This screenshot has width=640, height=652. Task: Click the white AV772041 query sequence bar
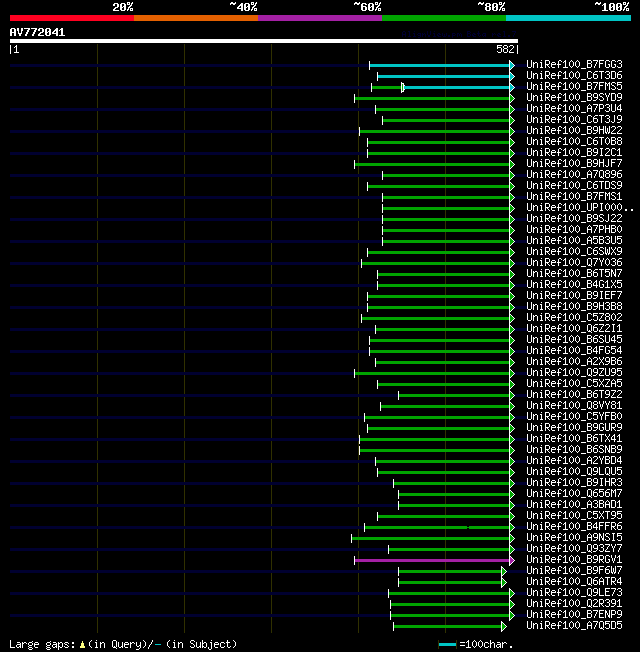264,41
